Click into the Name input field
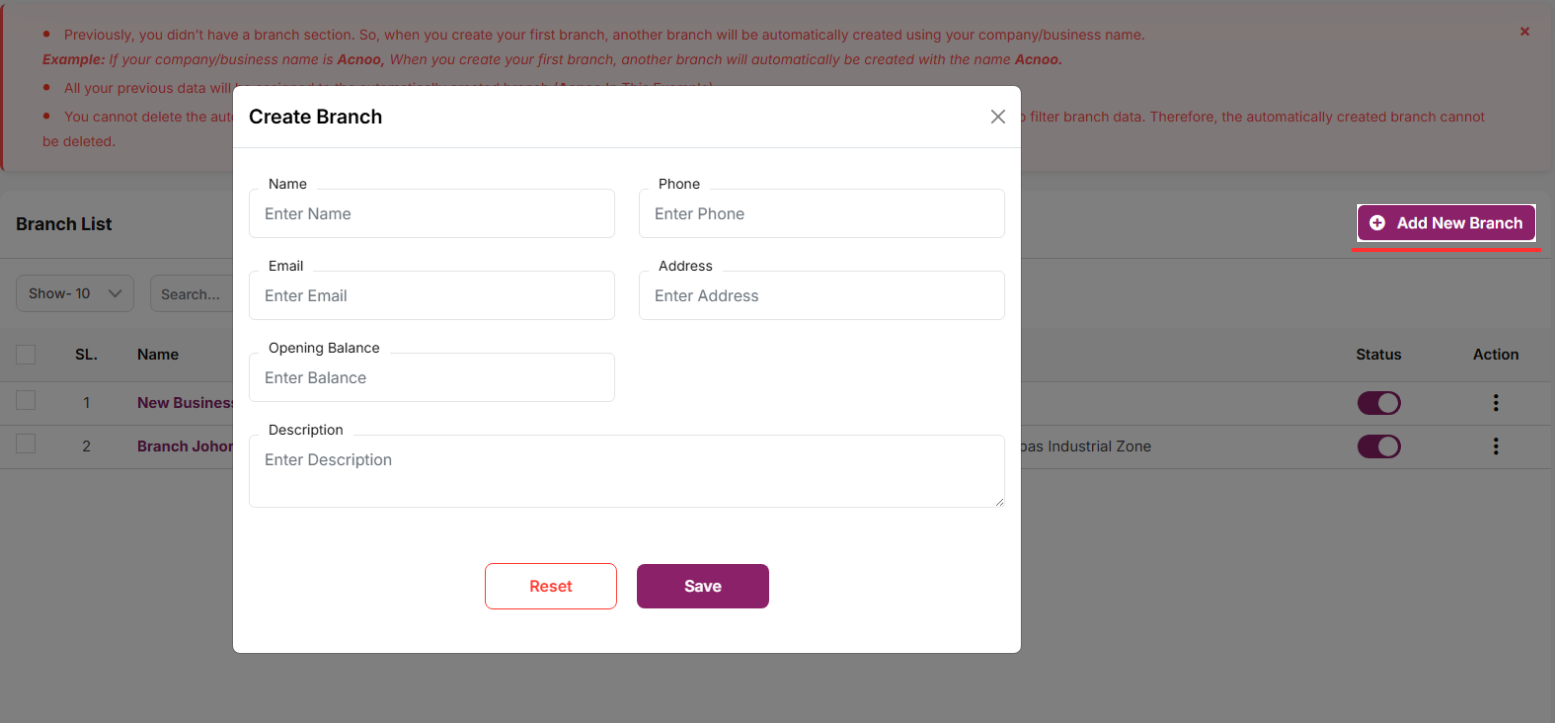Viewport: 1556px width, 724px height. coord(431,214)
